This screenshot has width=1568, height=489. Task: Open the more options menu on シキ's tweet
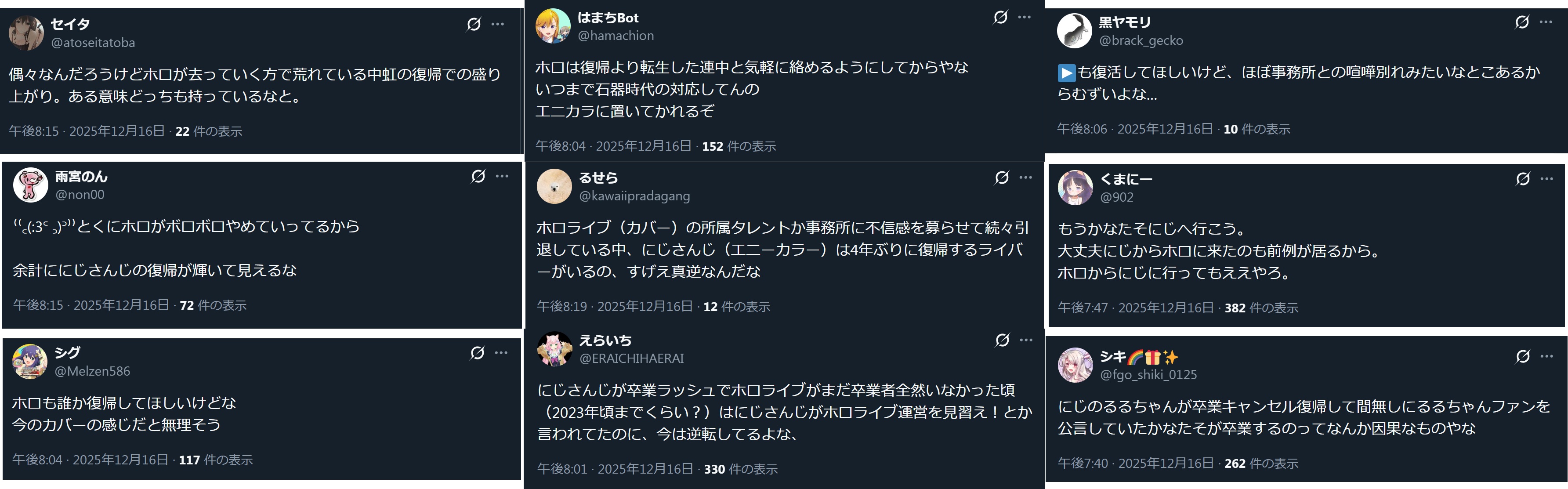[x=1547, y=356]
